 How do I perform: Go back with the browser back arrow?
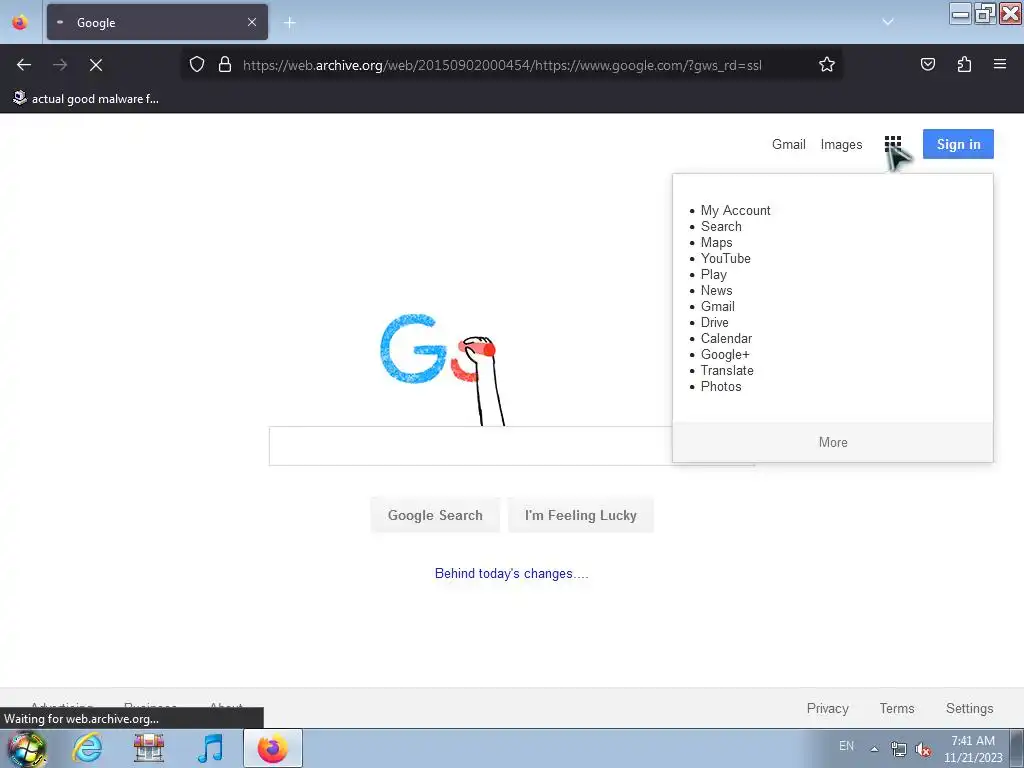pyautogui.click(x=24, y=65)
